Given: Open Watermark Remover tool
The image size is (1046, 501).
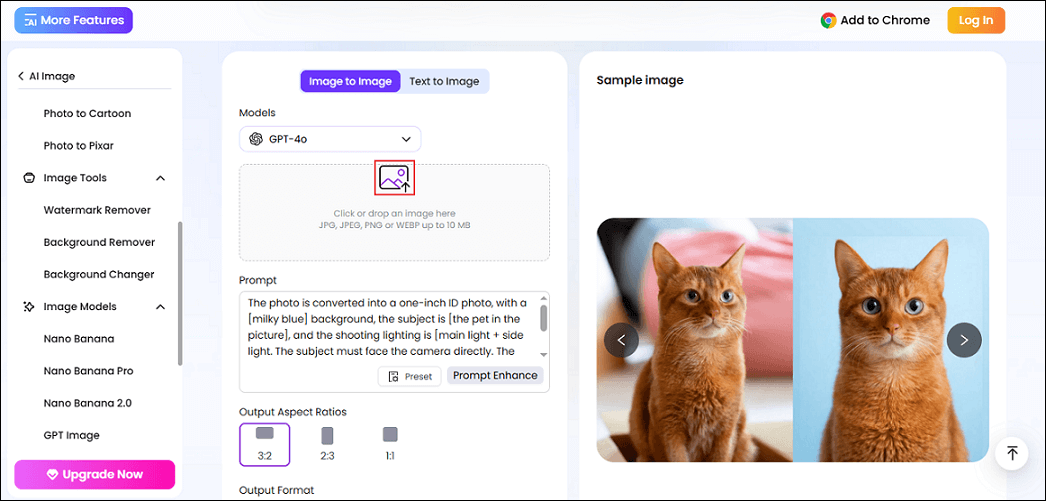Looking at the screenshot, I should pyautogui.click(x=97, y=210).
